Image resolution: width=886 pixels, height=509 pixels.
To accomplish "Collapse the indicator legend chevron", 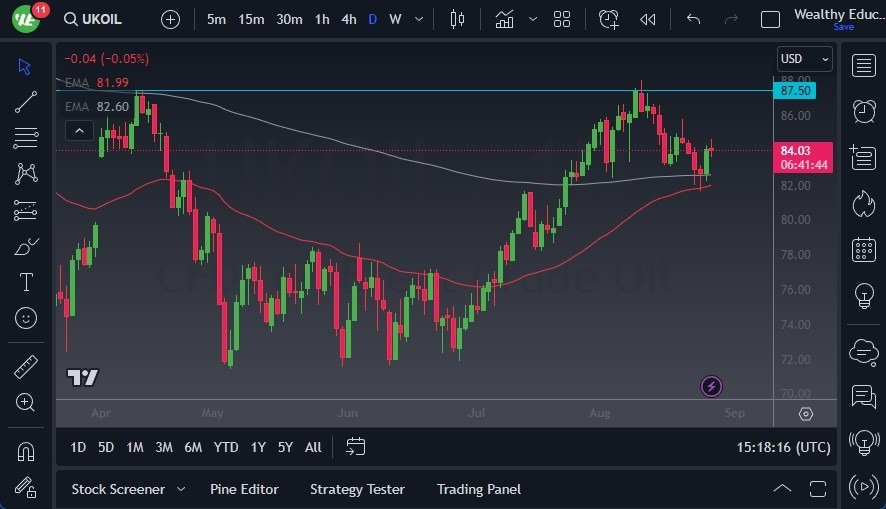I will pos(80,131).
